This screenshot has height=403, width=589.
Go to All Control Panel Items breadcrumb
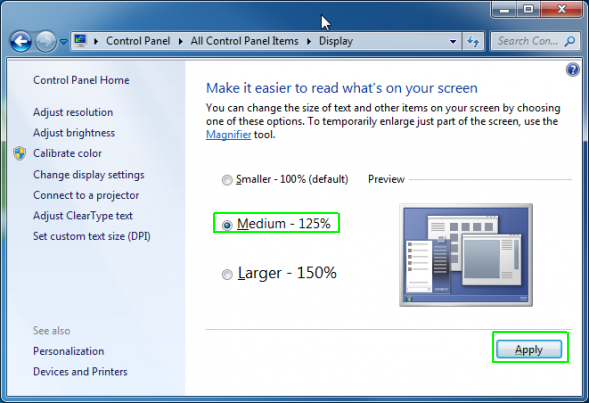pos(244,41)
